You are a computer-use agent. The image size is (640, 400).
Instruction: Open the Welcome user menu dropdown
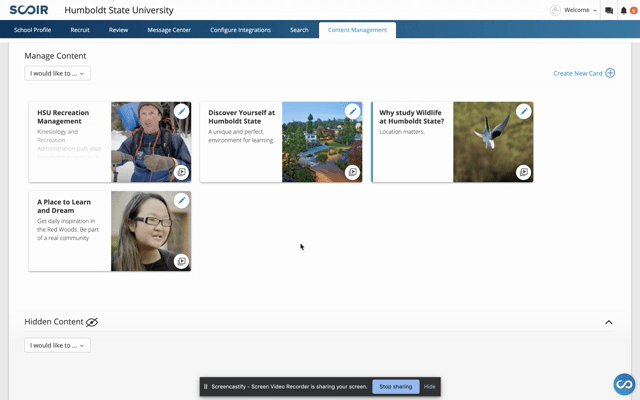click(580, 10)
